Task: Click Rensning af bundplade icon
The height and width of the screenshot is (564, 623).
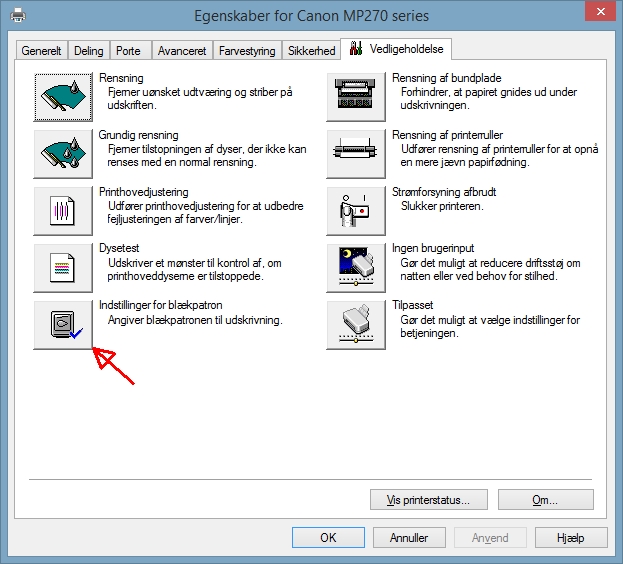Action: click(356, 96)
